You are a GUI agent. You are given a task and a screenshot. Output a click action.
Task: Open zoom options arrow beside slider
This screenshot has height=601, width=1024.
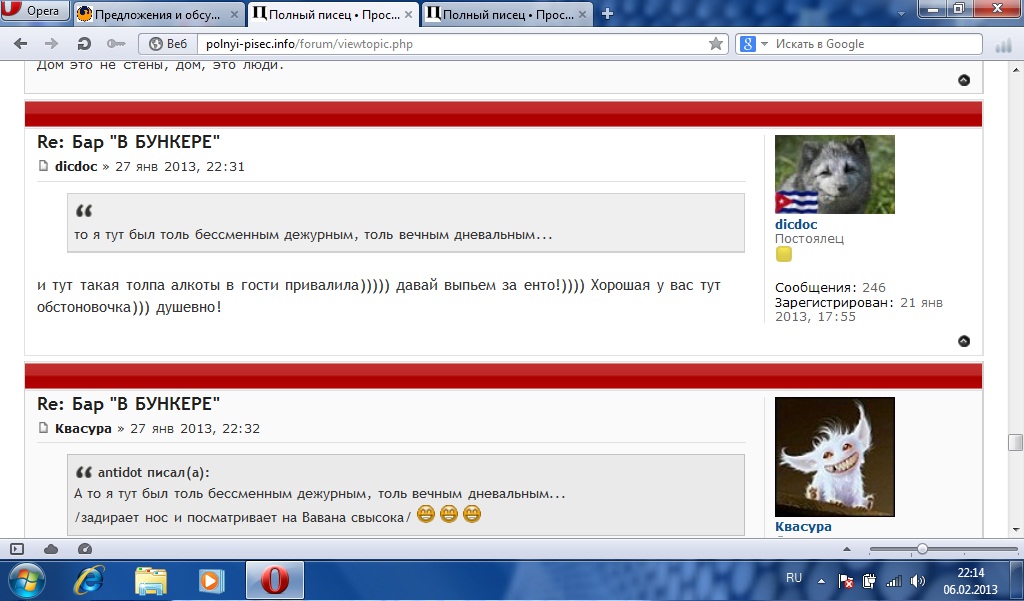(847, 549)
